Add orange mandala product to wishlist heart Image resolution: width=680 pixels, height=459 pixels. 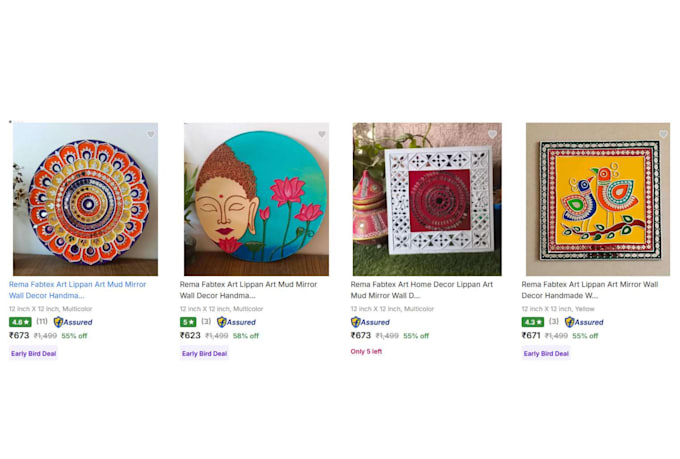tap(150, 134)
